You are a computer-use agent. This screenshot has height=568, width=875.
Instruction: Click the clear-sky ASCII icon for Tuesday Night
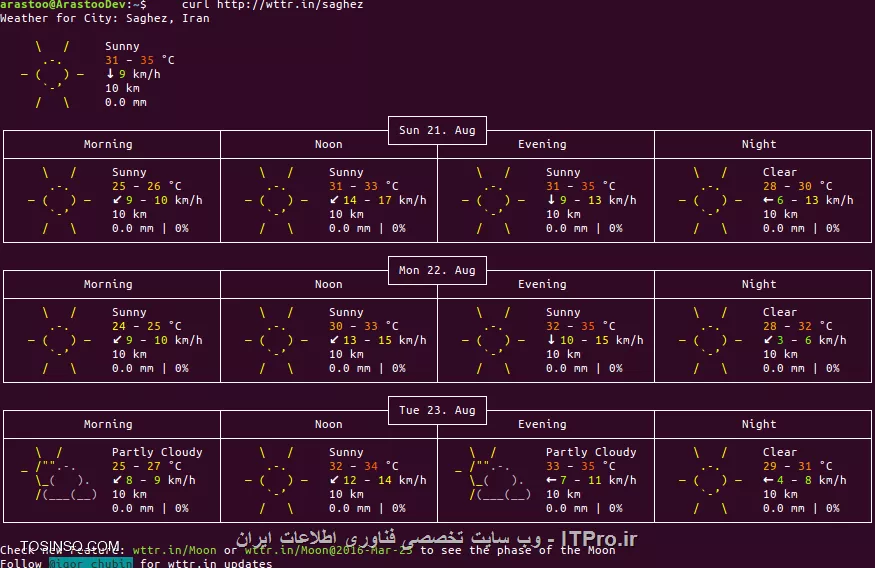click(x=710, y=480)
